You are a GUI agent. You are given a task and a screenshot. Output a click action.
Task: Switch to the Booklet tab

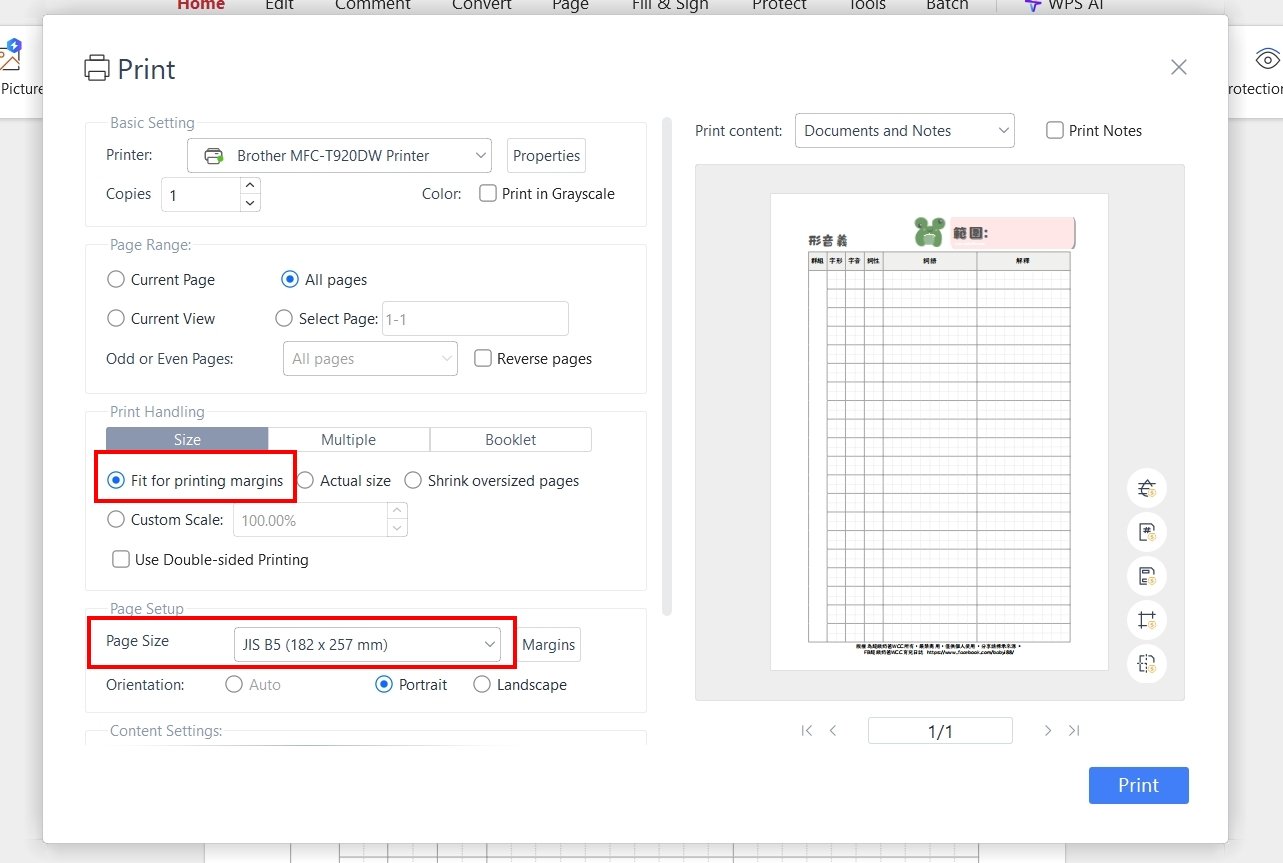click(x=510, y=440)
